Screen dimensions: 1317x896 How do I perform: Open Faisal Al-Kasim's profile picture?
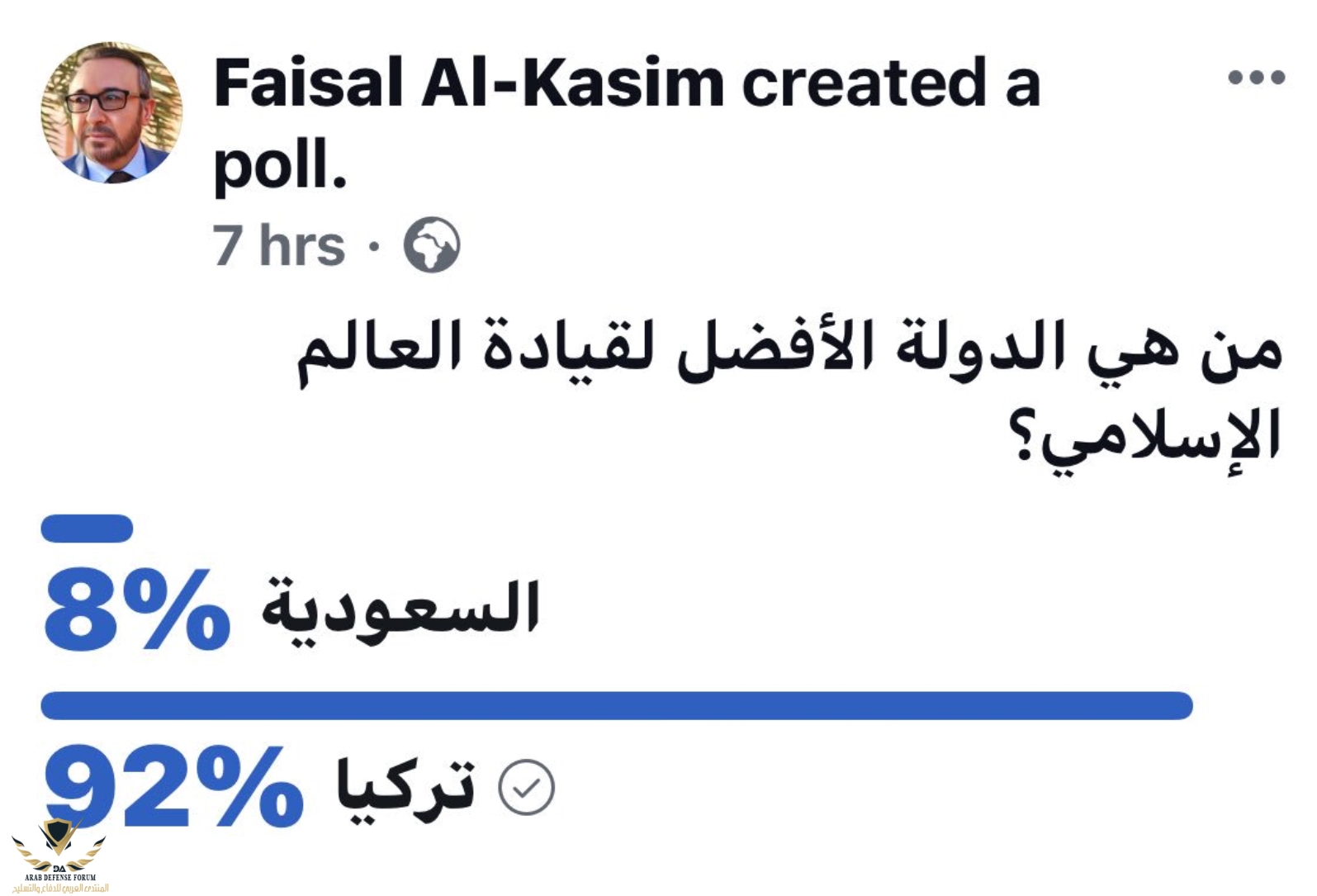coord(111,112)
